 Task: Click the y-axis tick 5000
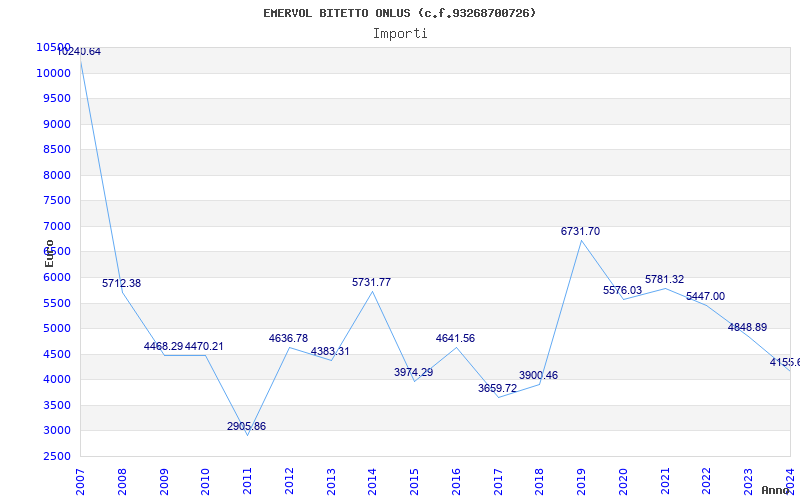(56, 329)
